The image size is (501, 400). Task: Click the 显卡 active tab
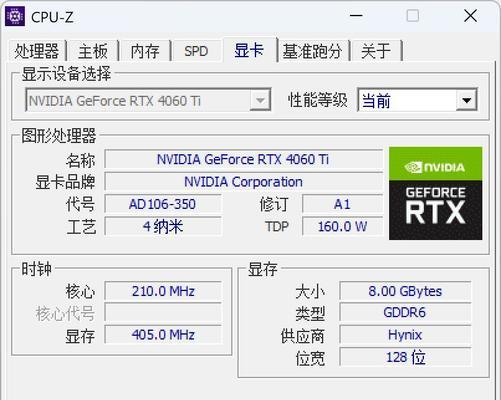pyautogui.click(x=249, y=50)
